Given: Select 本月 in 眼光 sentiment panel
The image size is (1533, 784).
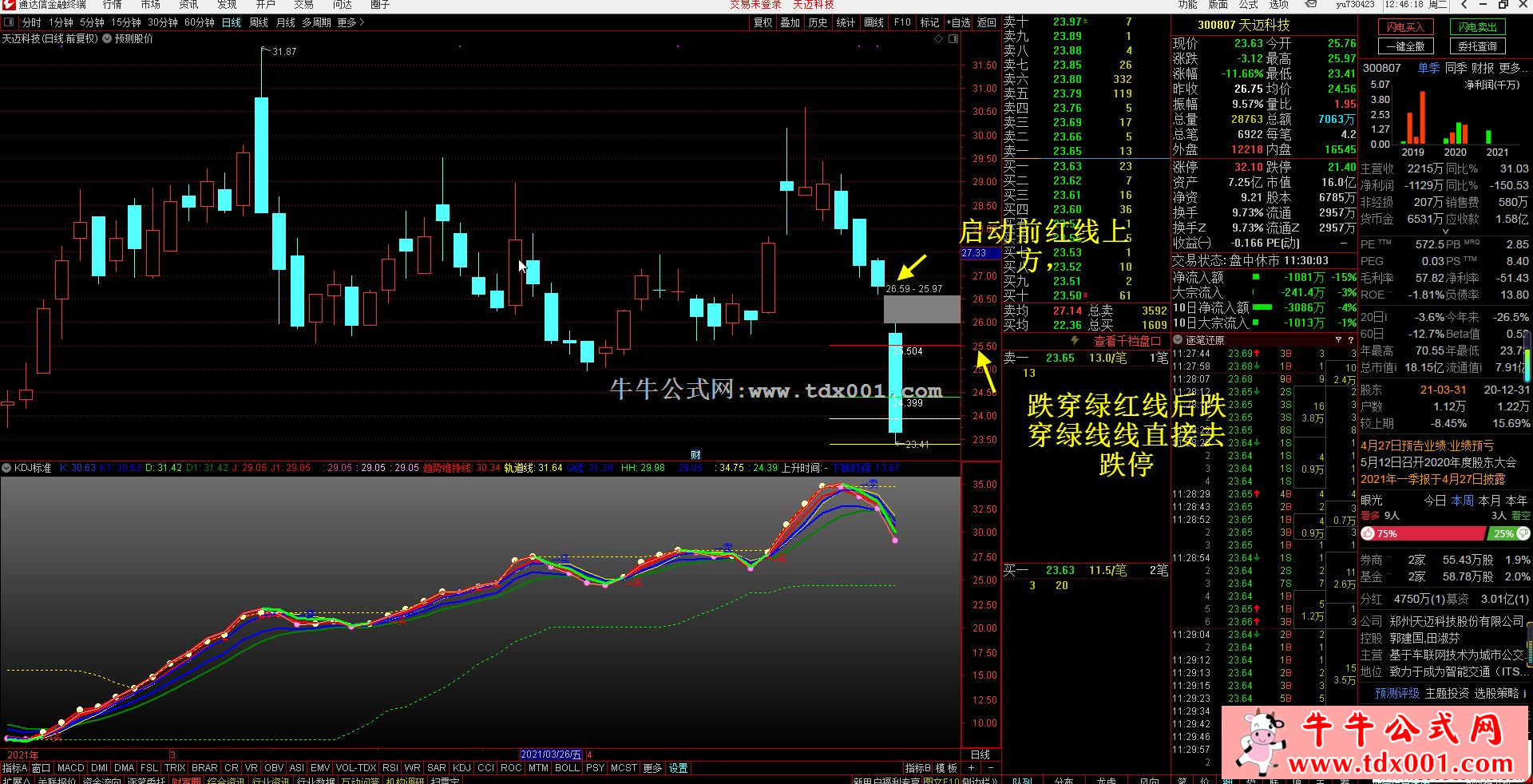Looking at the screenshot, I should click(x=1489, y=501).
